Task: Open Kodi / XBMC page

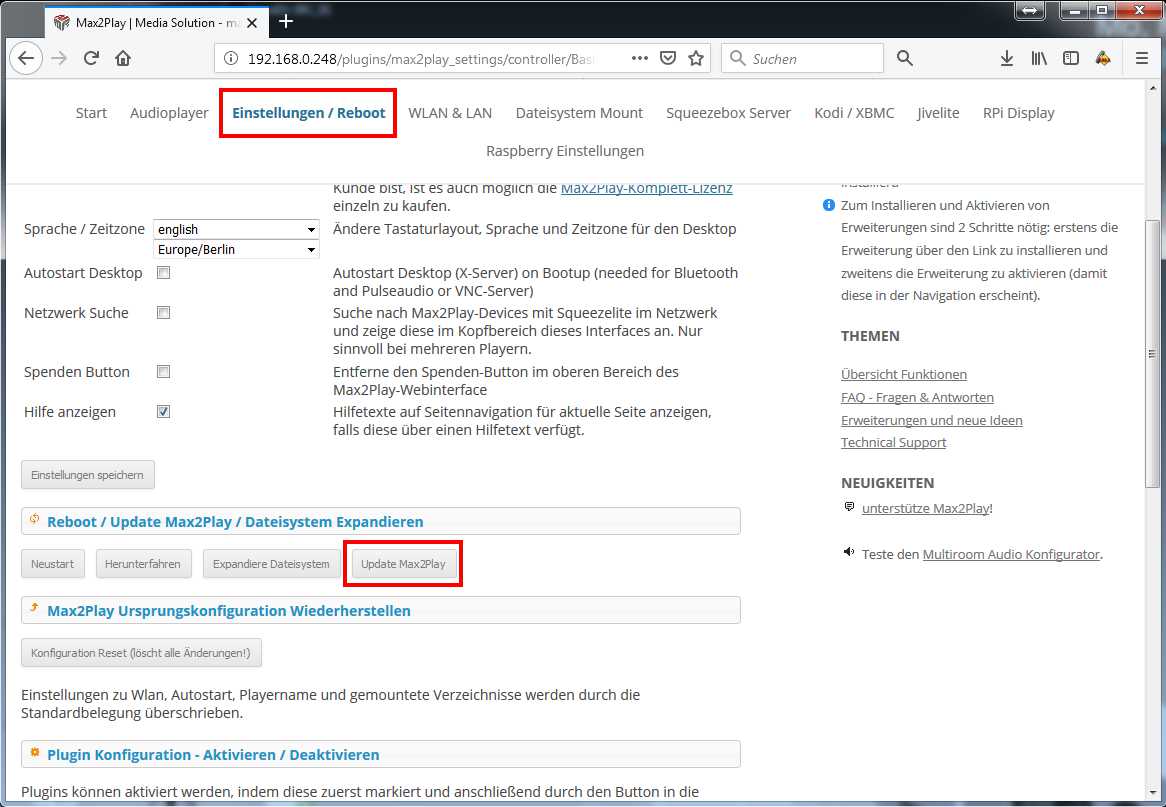Action: click(x=854, y=113)
